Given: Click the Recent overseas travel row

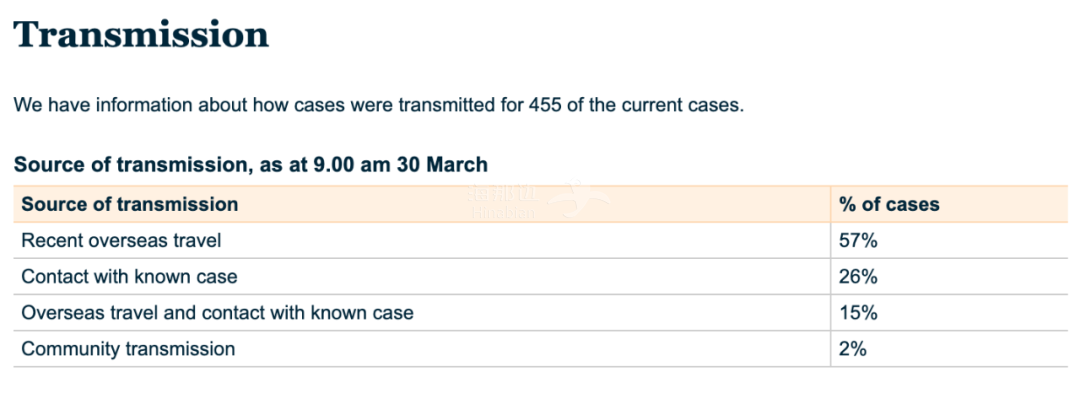Looking at the screenshot, I should [x=540, y=241].
